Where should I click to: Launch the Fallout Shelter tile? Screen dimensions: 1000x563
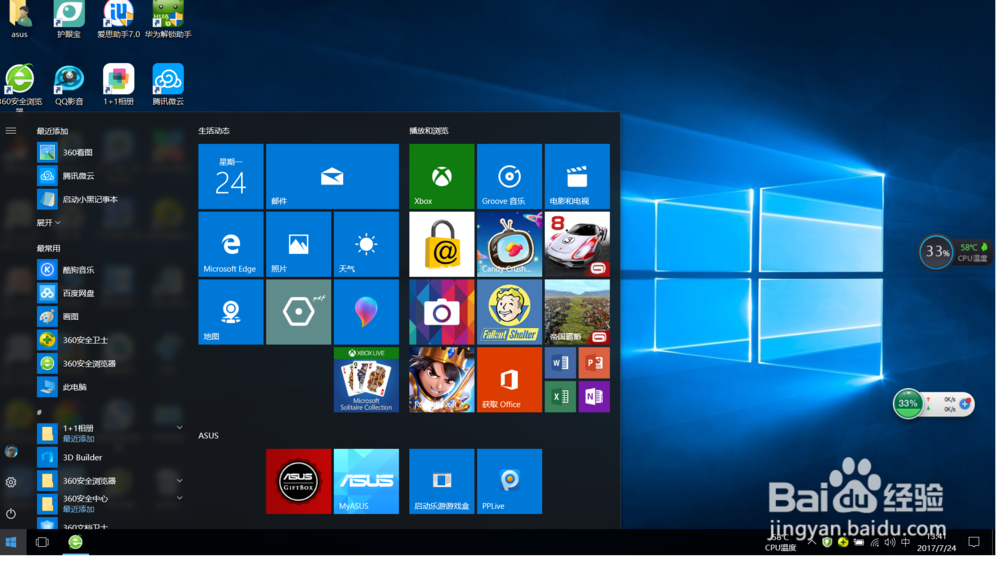[510, 313]
